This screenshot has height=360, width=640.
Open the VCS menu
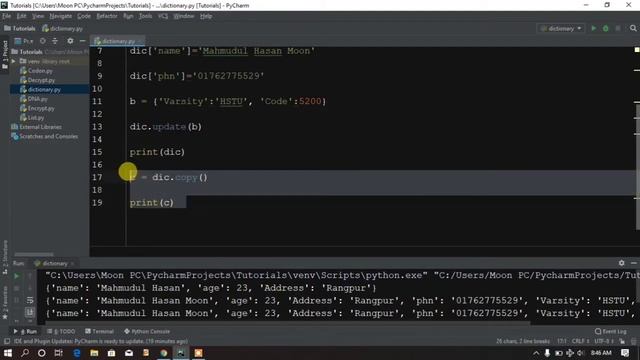coord(163,16)
